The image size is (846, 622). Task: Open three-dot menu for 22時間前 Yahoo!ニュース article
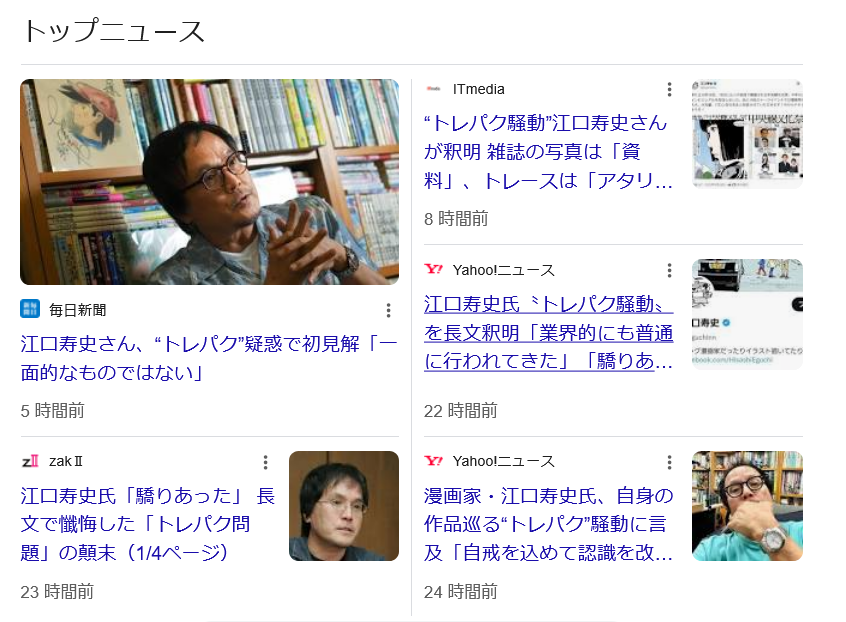pos(669,270)
